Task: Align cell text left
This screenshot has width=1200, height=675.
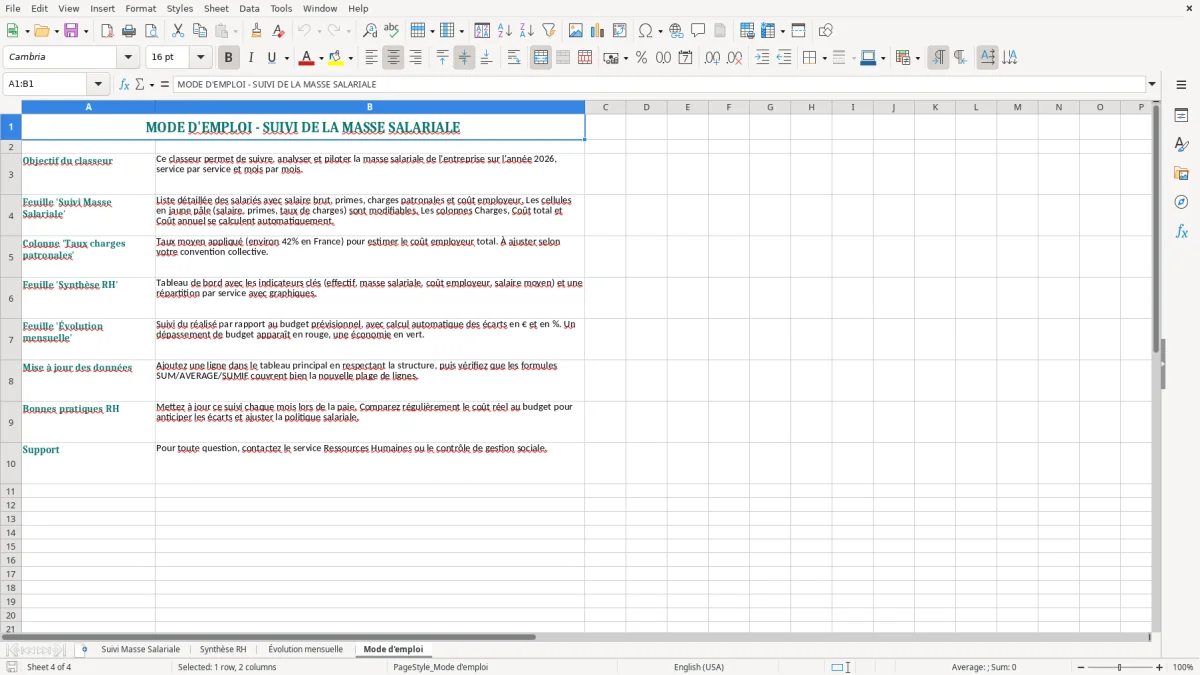Action: coord(371,58)
